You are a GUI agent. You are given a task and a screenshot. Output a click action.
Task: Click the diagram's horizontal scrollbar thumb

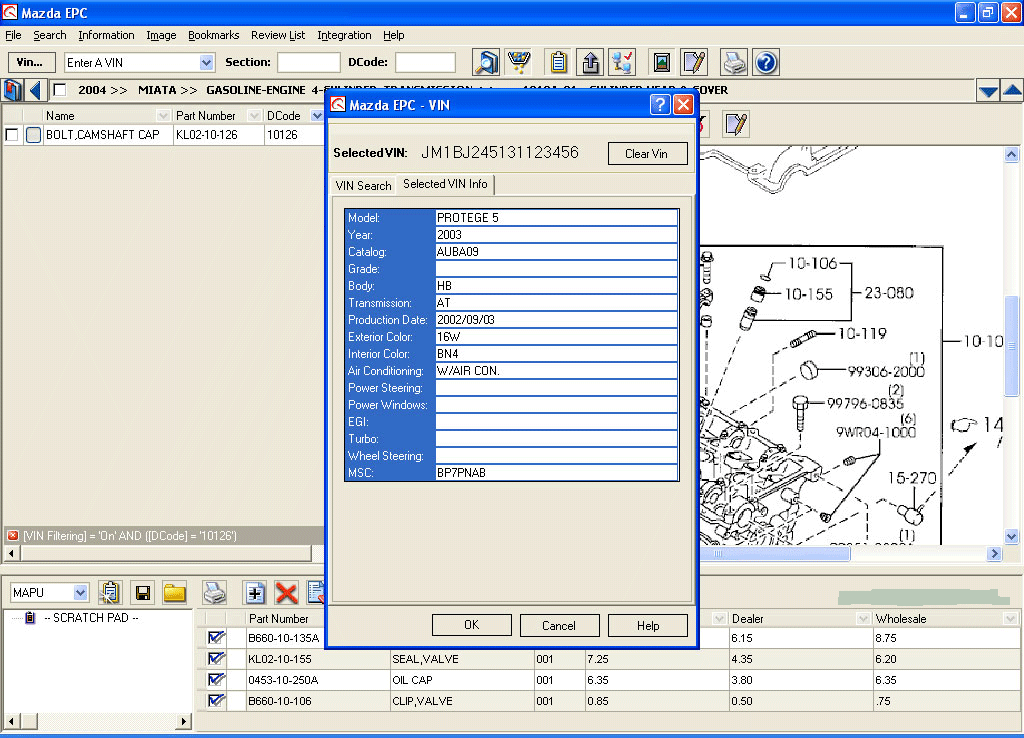pos(774,554)
